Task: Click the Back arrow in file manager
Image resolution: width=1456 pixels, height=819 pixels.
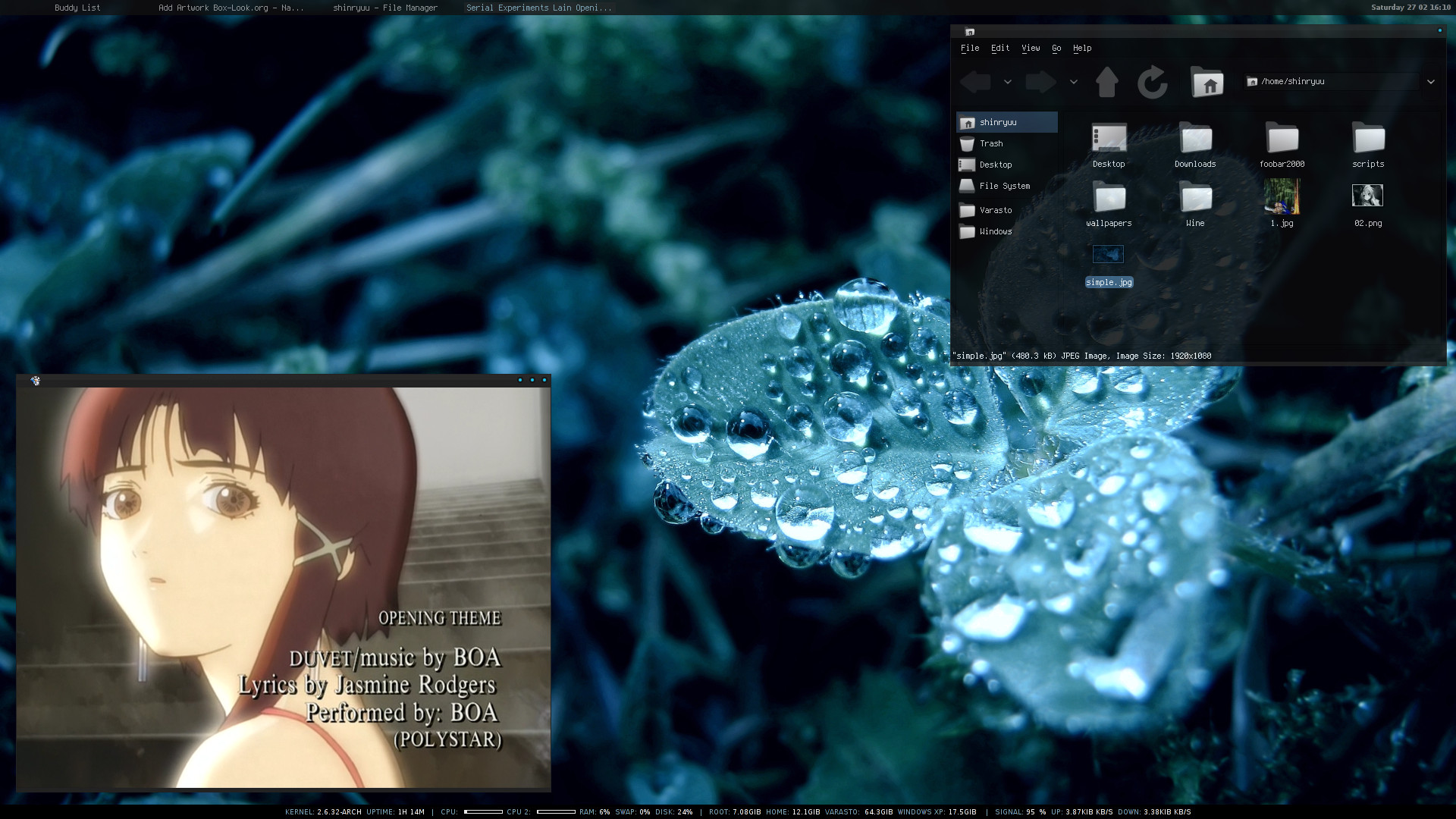Action: point(975,82)
